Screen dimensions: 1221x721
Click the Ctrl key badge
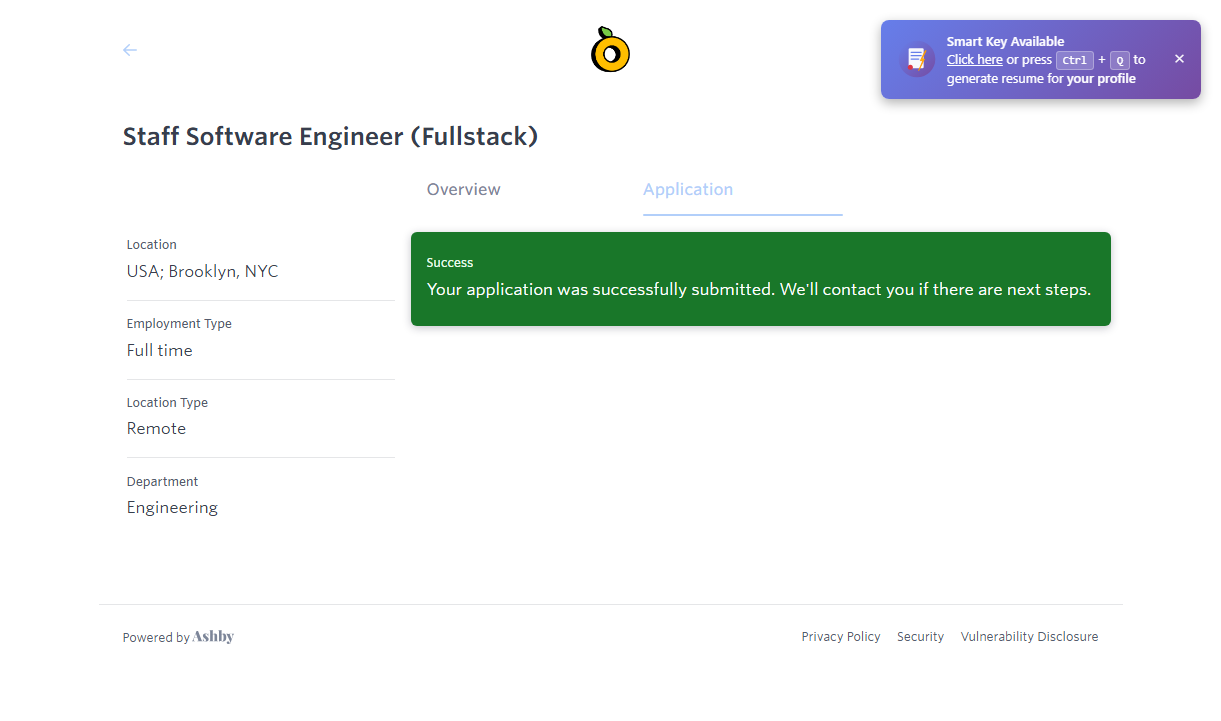pos(1074,60)
